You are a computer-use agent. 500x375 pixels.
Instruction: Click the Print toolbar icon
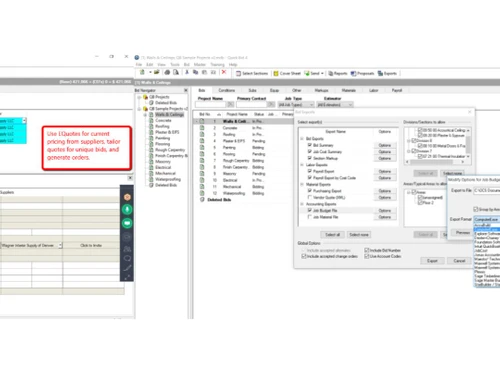pos(167,72)
